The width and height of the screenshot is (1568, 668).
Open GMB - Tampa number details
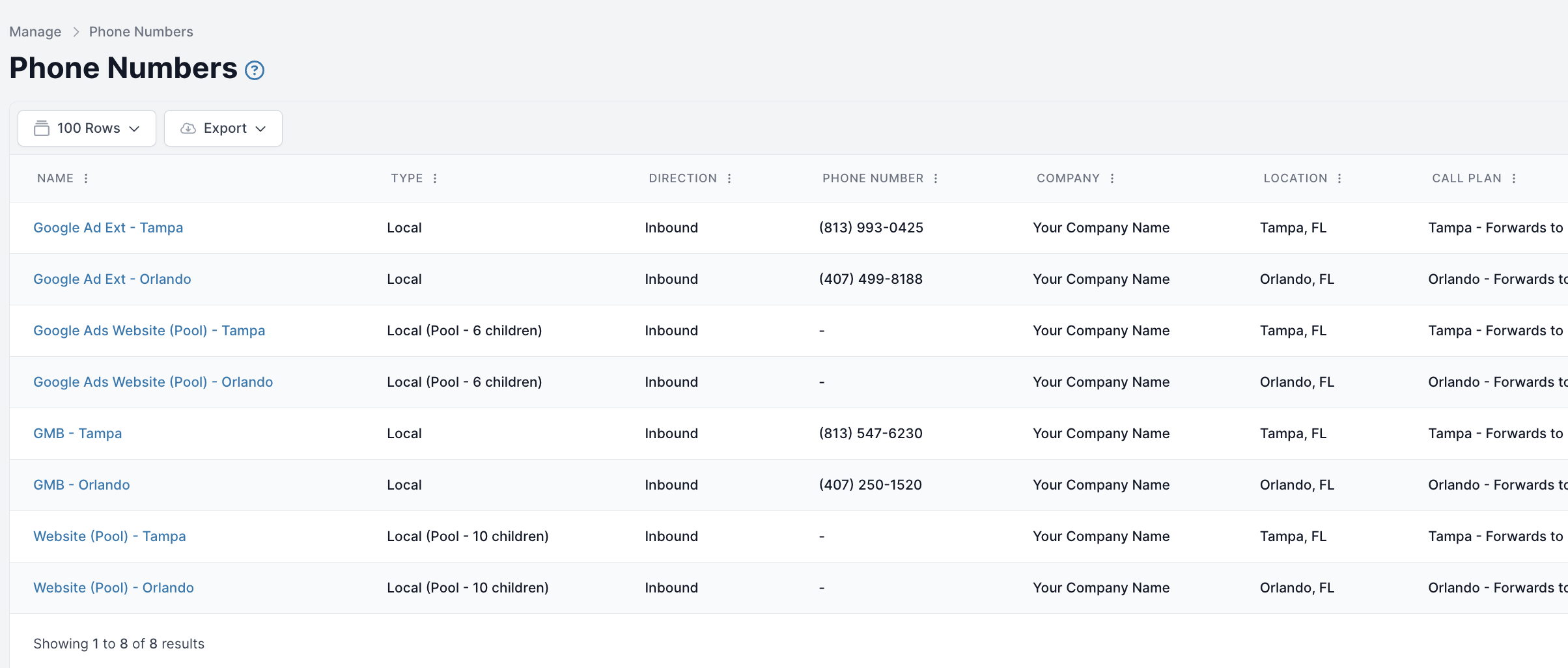[77, 433]
